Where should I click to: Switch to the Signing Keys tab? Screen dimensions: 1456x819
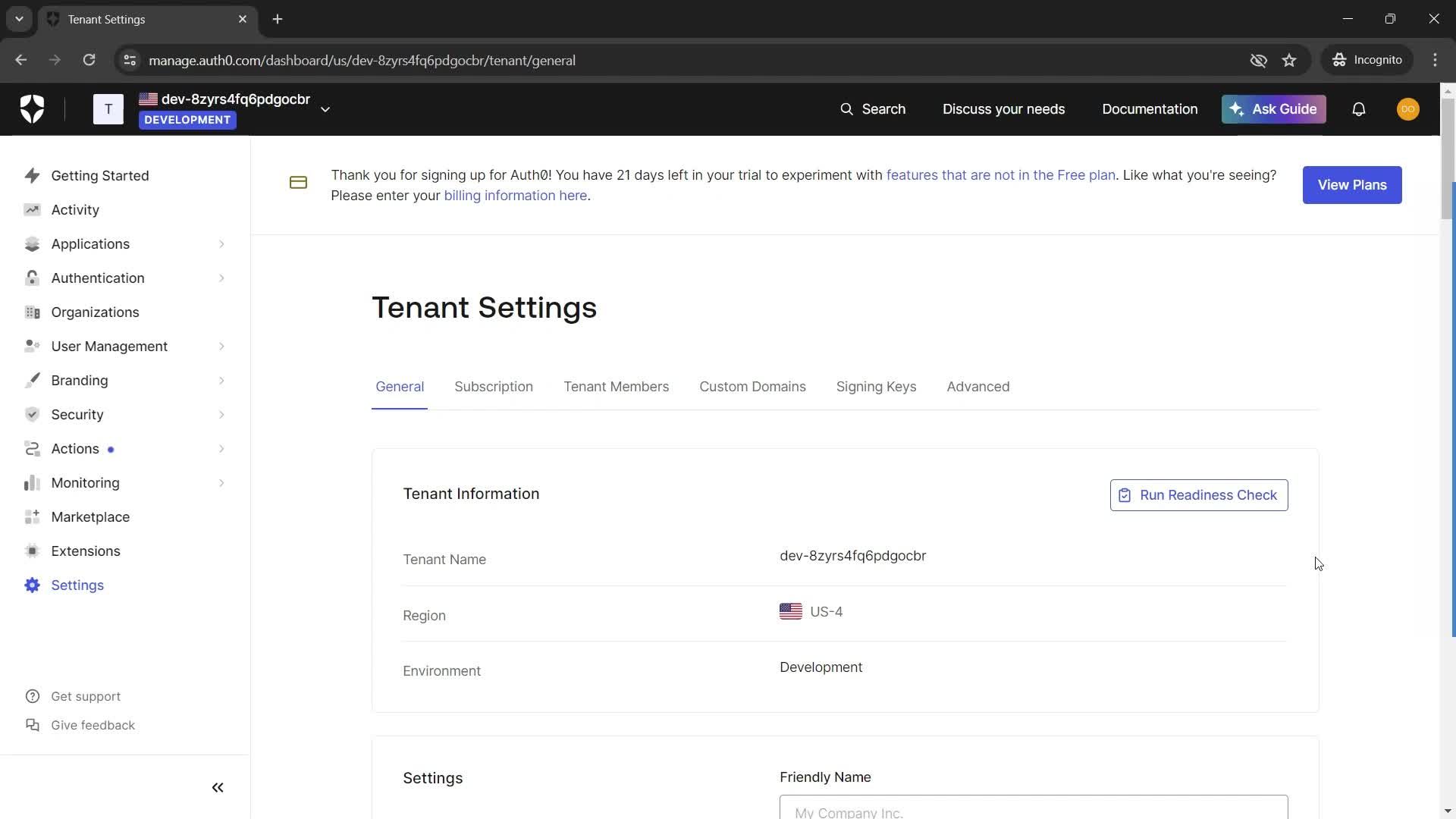point(876,387)
